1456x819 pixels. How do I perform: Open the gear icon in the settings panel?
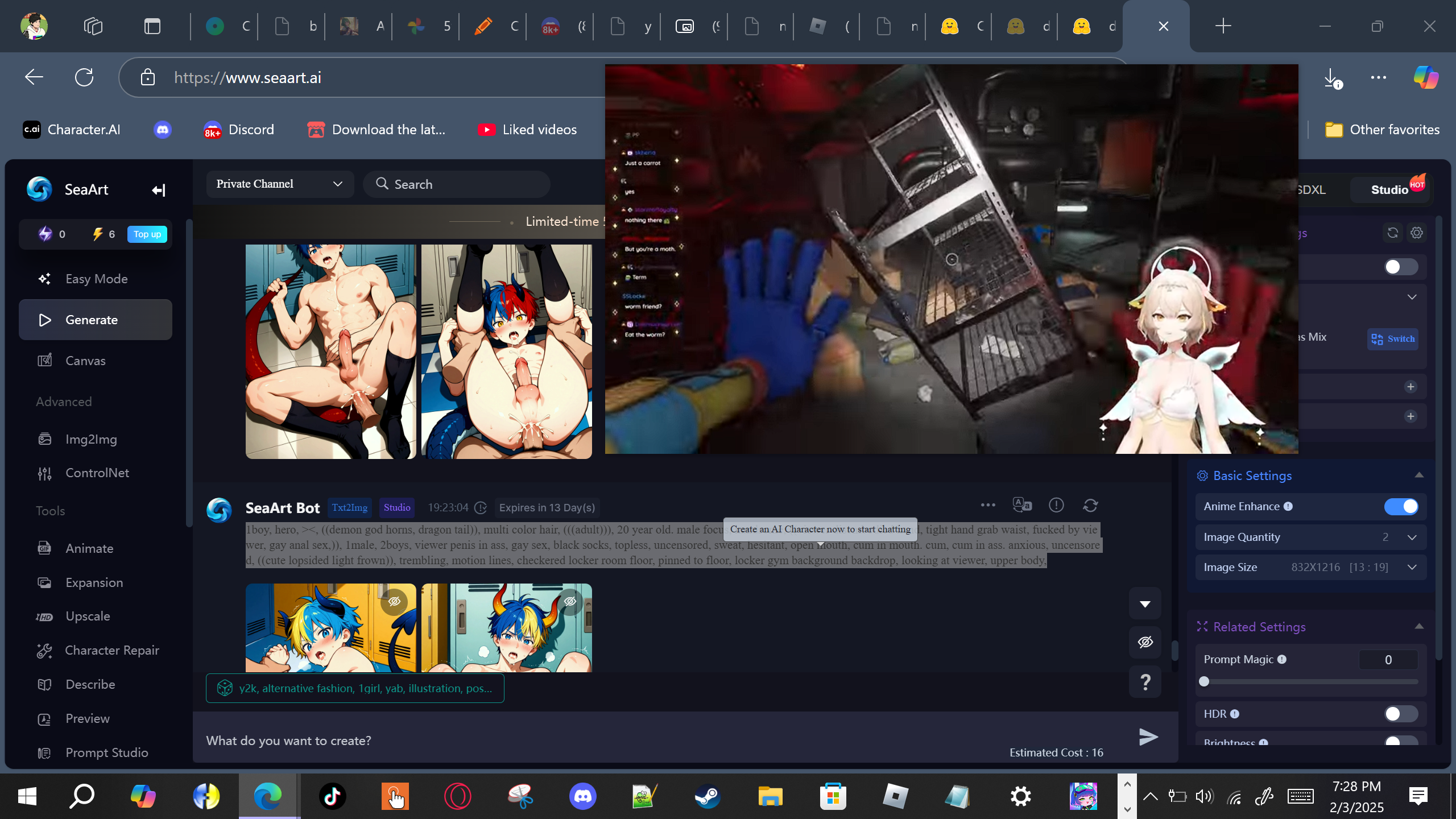click(1417, 233)
